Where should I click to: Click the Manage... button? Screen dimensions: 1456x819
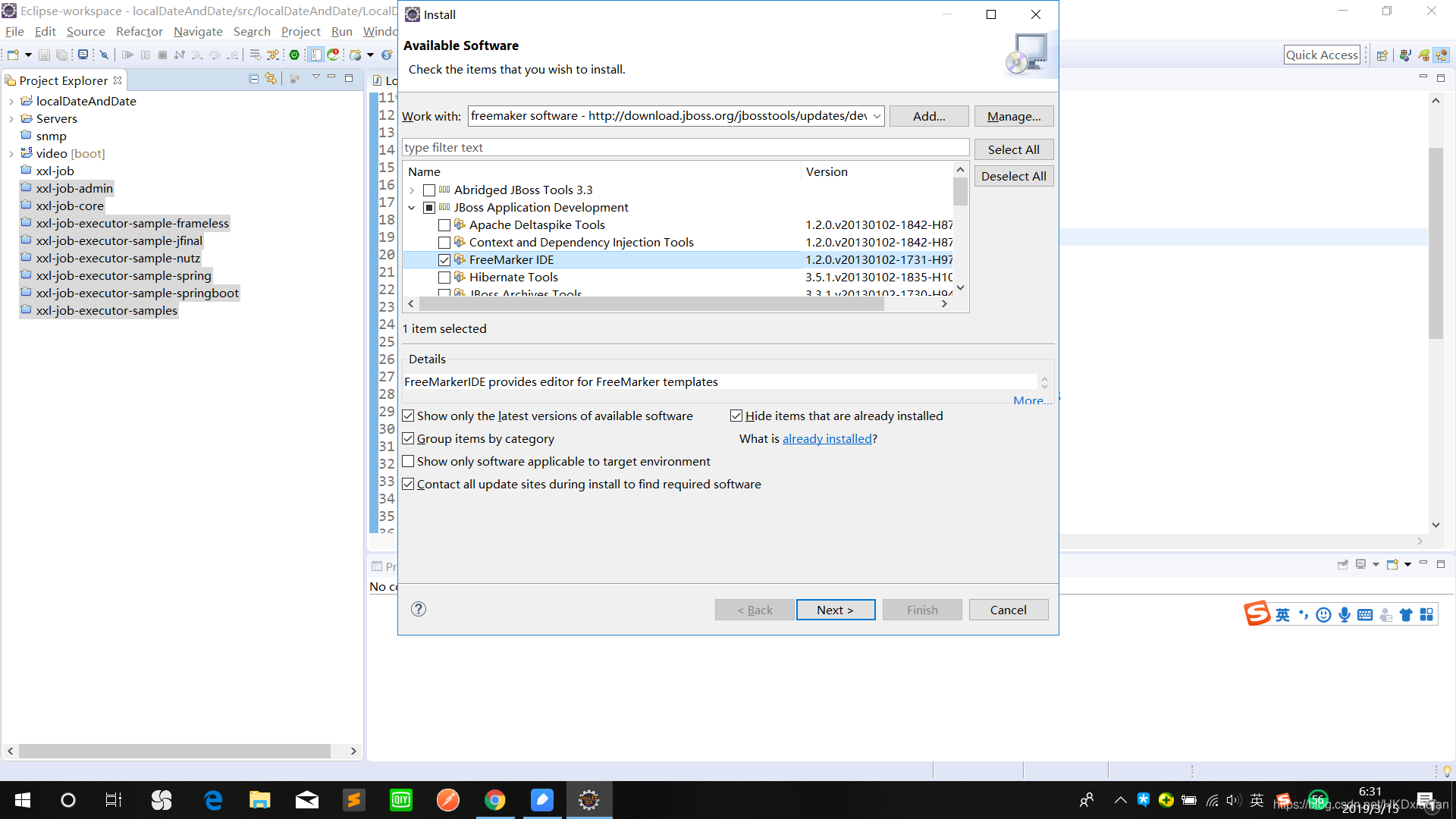tap(1014, 116)
